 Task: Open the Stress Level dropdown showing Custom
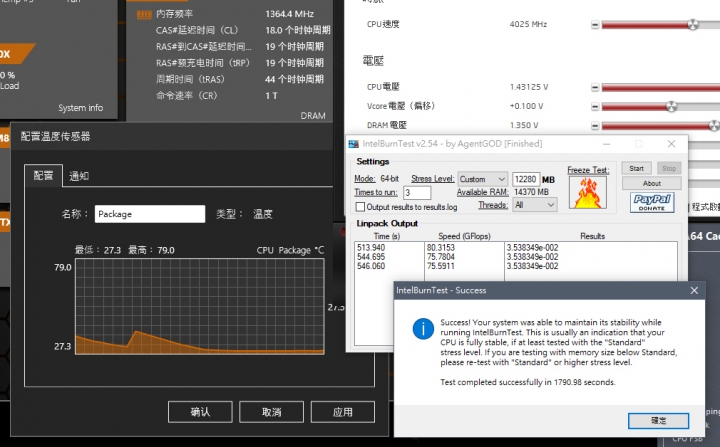pyautogui.click(x=482, y=179)
